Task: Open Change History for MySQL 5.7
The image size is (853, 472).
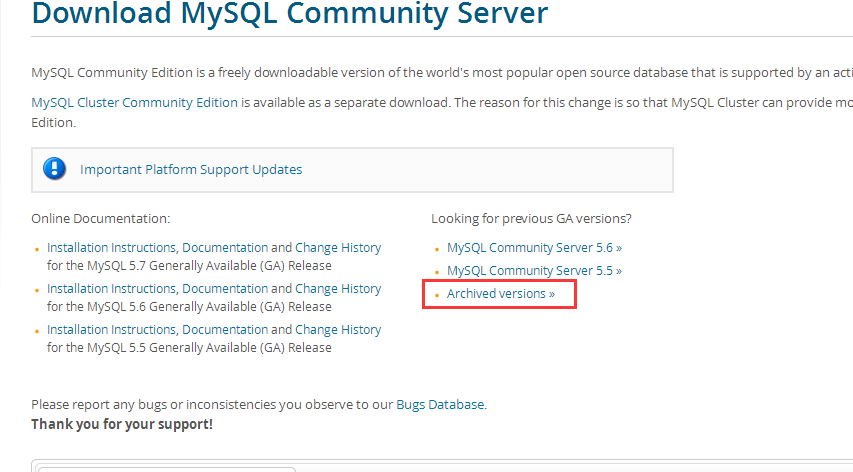Action: pyautogui.click(x=338, y=248)
